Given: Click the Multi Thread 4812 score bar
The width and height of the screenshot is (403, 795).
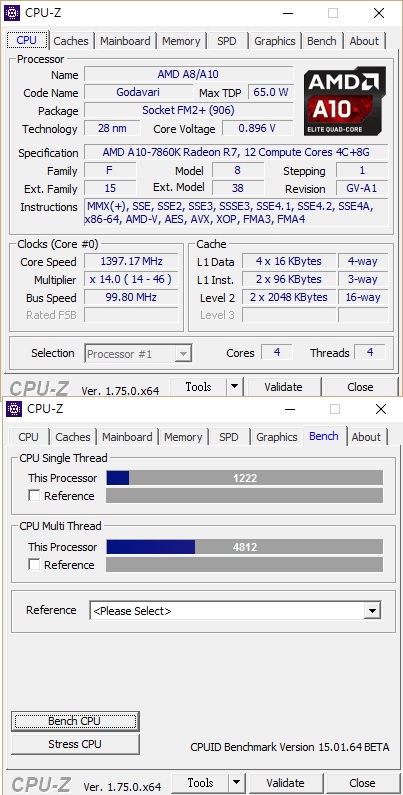Looking at the screenshot, I should click(244, 547).
